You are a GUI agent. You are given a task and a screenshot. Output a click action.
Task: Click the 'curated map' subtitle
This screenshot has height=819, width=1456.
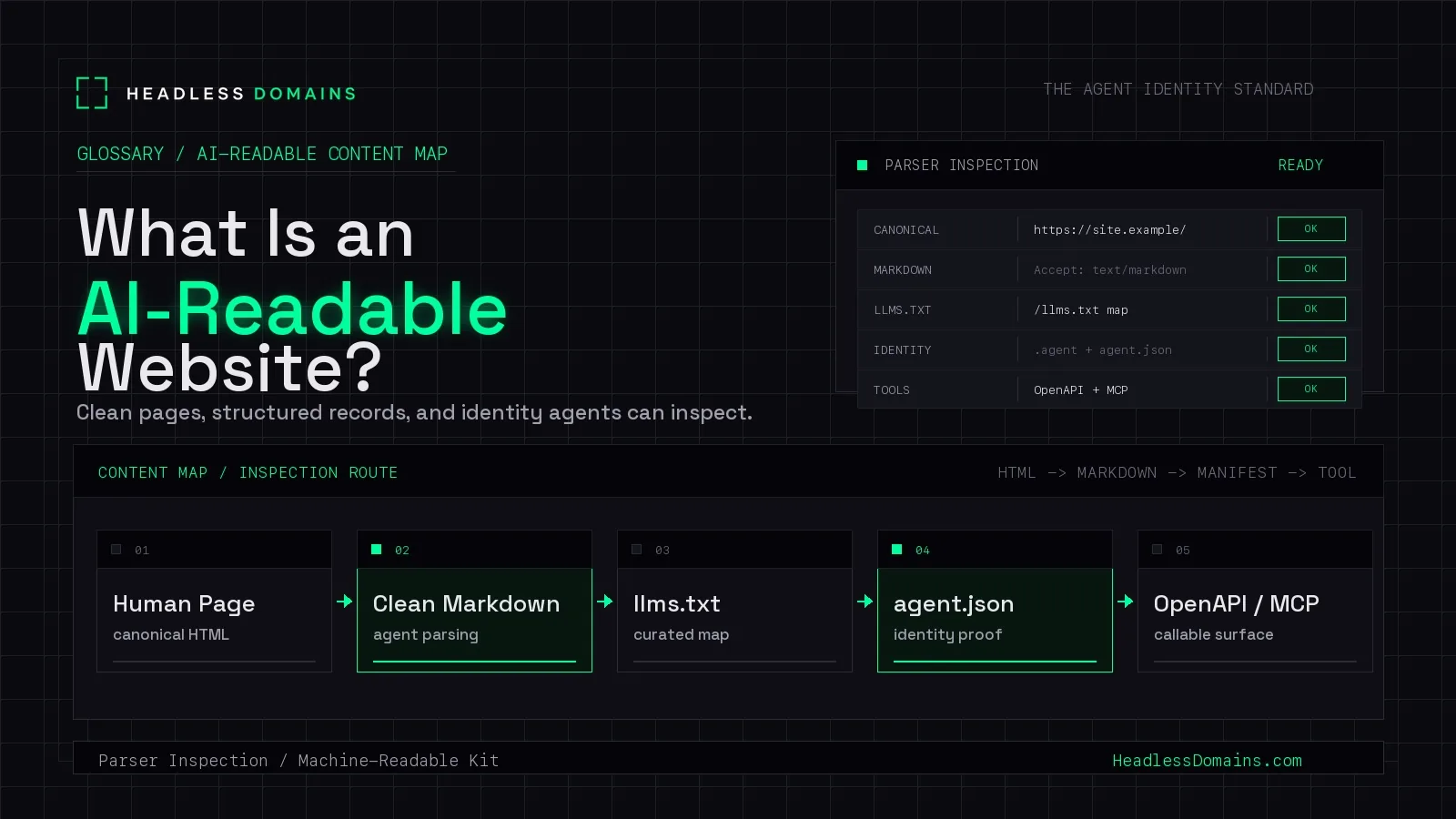click(x=682, y=634)
